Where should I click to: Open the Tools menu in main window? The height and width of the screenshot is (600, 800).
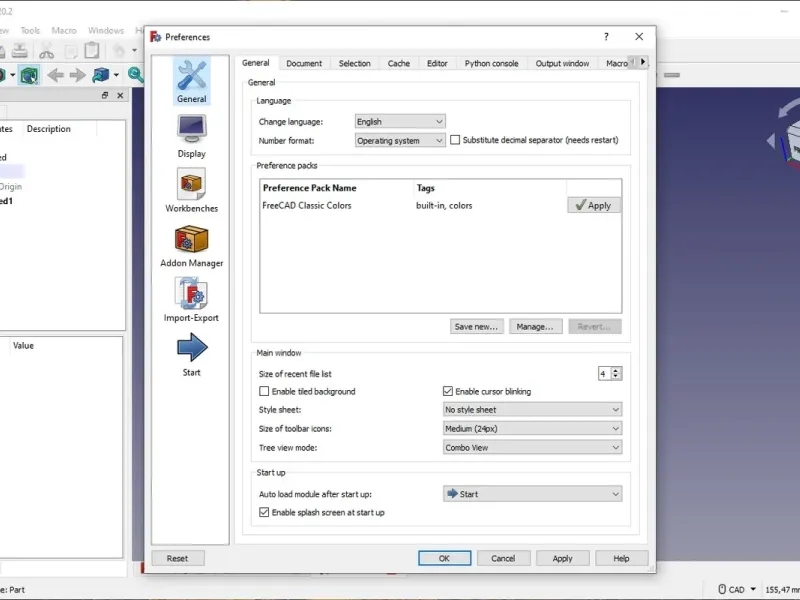[30, 31]
